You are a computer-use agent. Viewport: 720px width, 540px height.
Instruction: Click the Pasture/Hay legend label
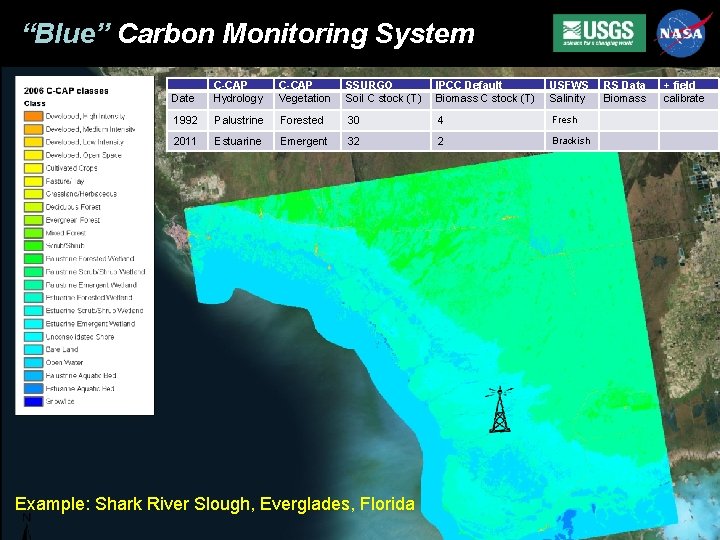point(65,181)
